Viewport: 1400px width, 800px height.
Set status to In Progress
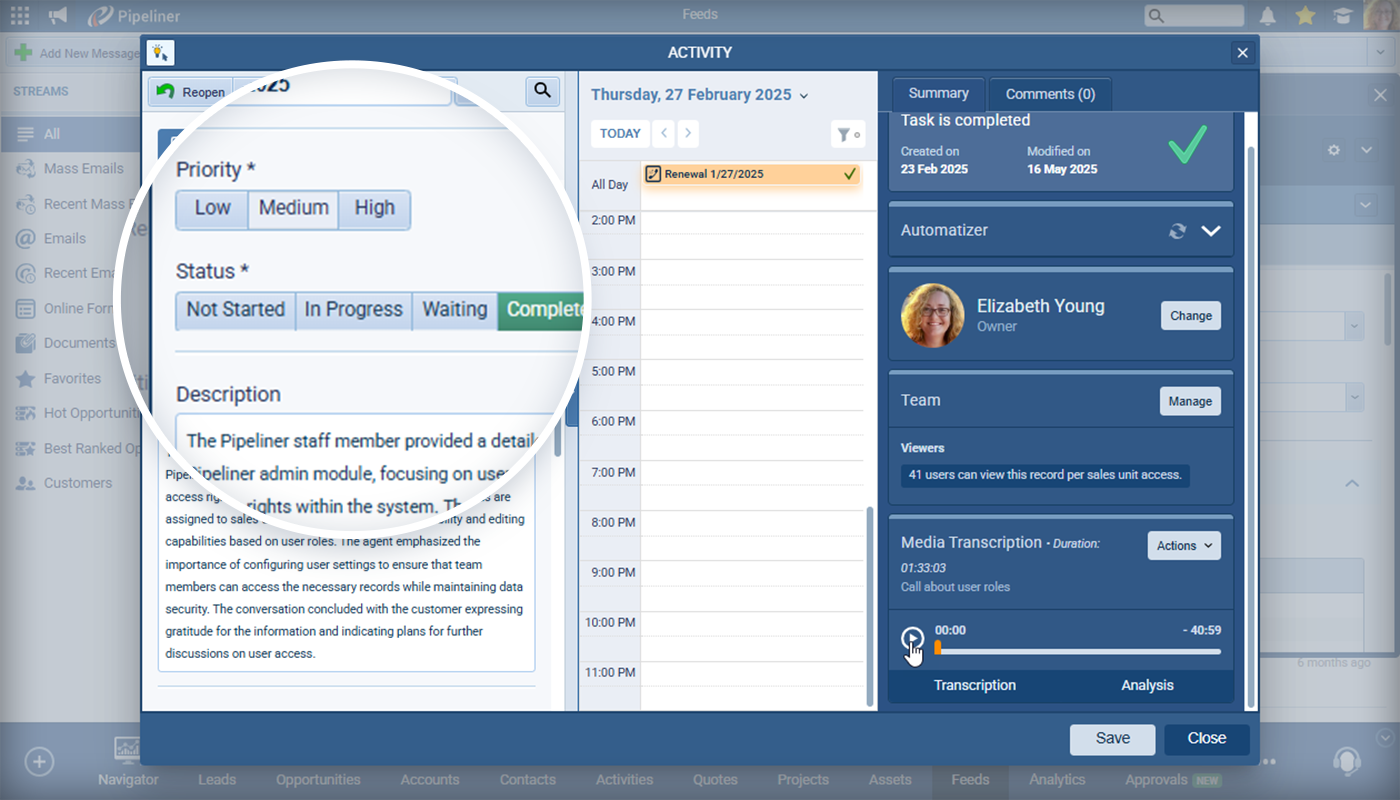pyautogui.click(x=353, y=310)
